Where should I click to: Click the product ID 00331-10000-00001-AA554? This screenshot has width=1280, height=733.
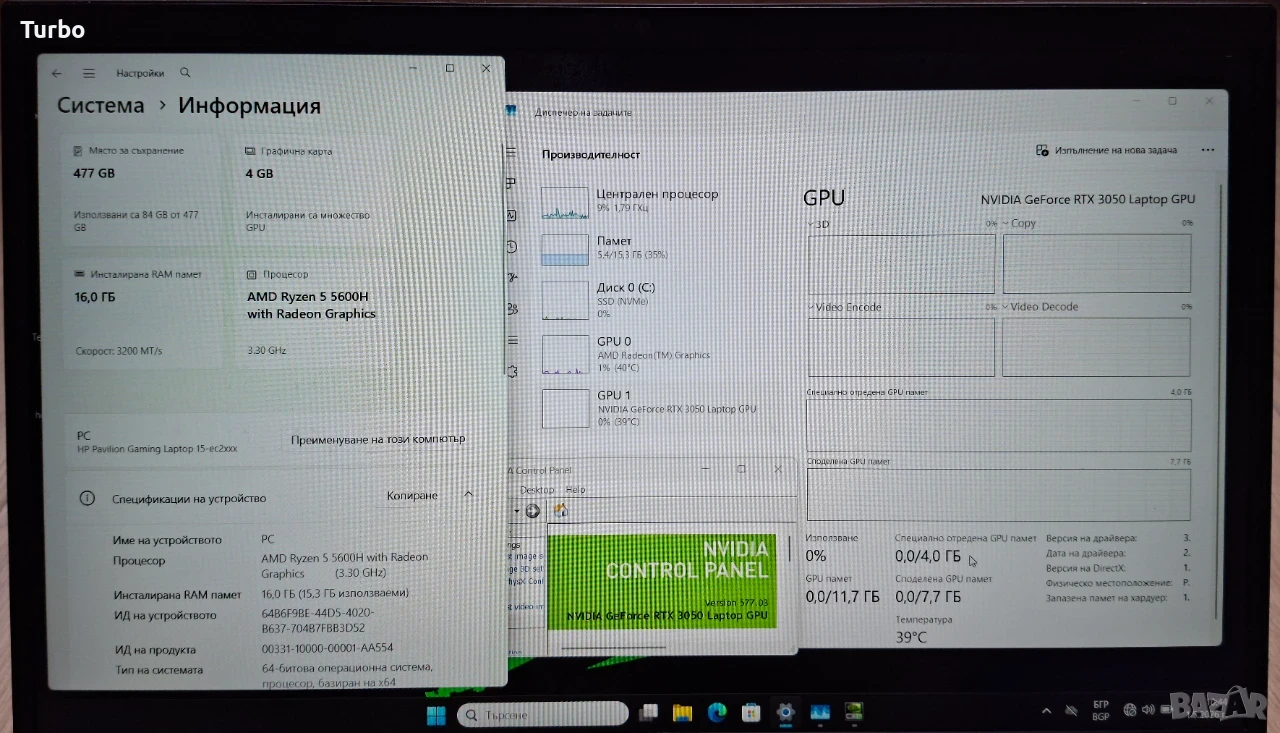pyautogui.click(x=327, y=649)
